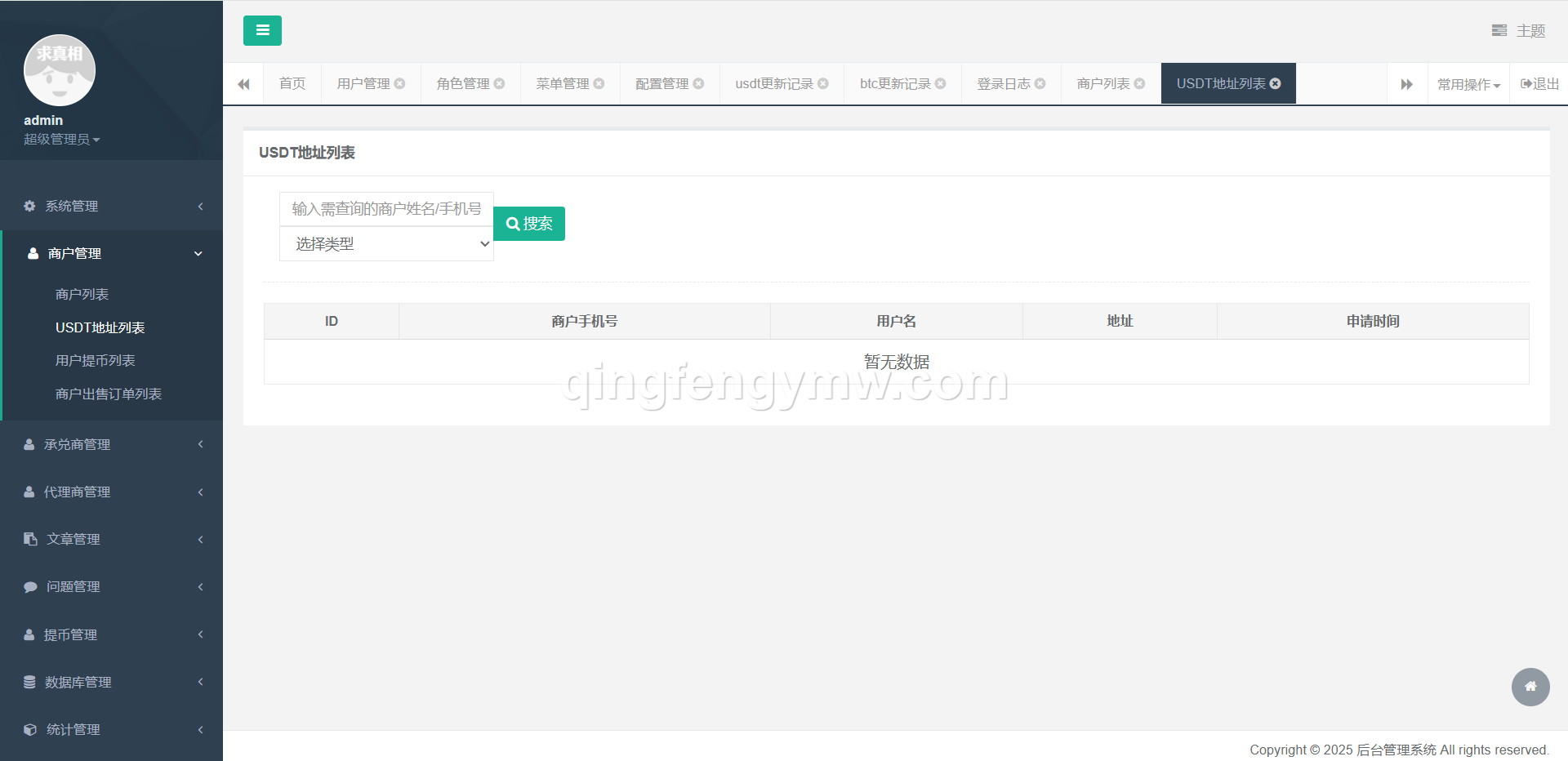Open the 超级管理员 user dropdown

(x=62, y=140)
